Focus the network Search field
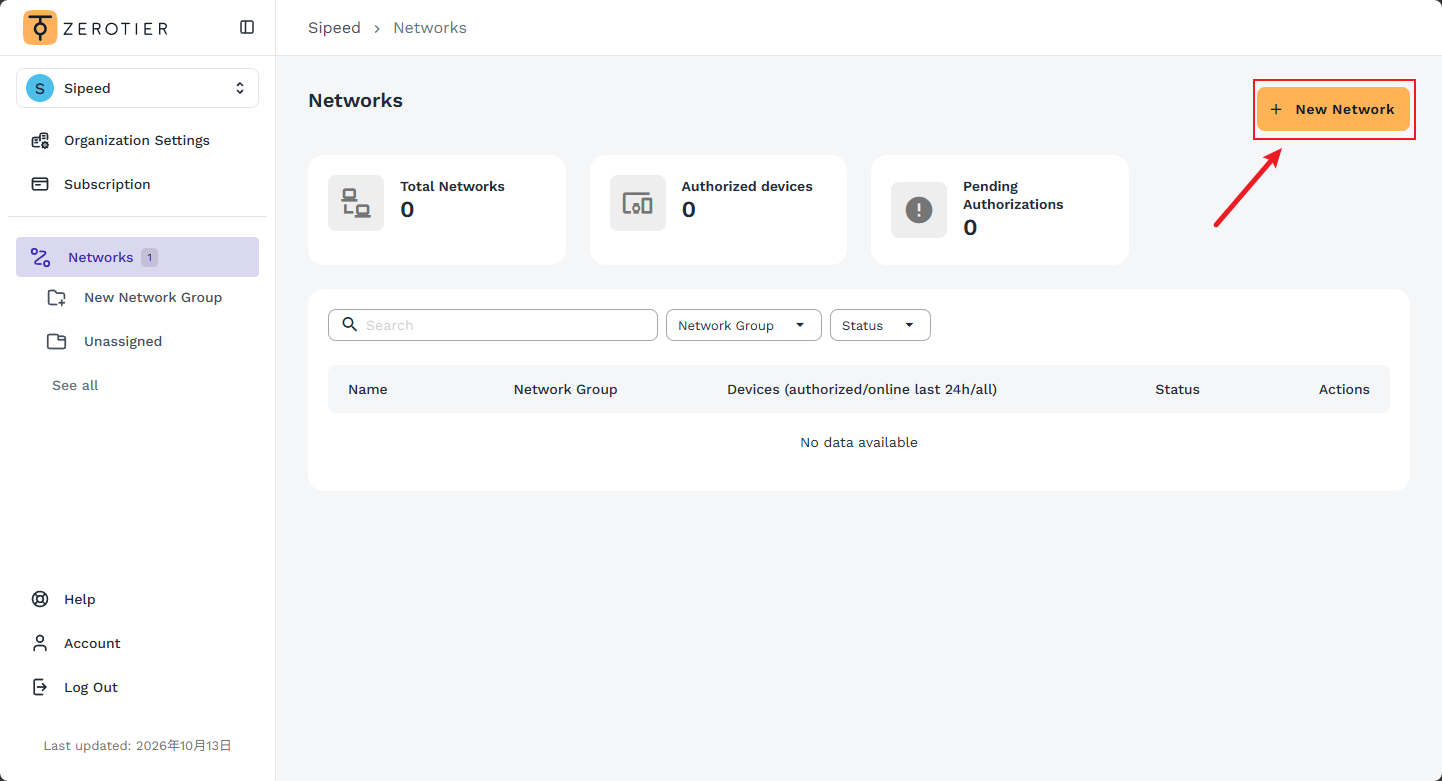The height and width of the screenshot is (781, 1442). pyautogui.click(x=493, y=325)
